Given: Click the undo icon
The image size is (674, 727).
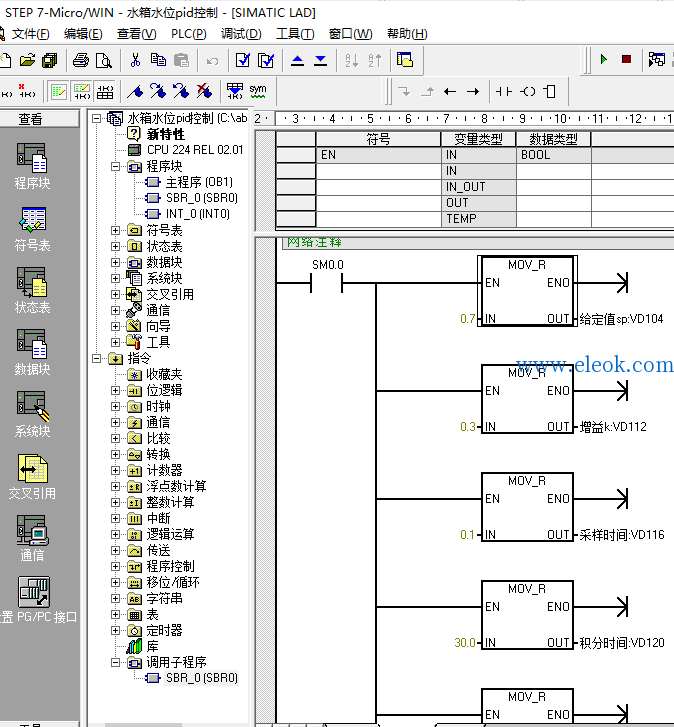Looking at the screenshot, I should [x=212, y=61].
